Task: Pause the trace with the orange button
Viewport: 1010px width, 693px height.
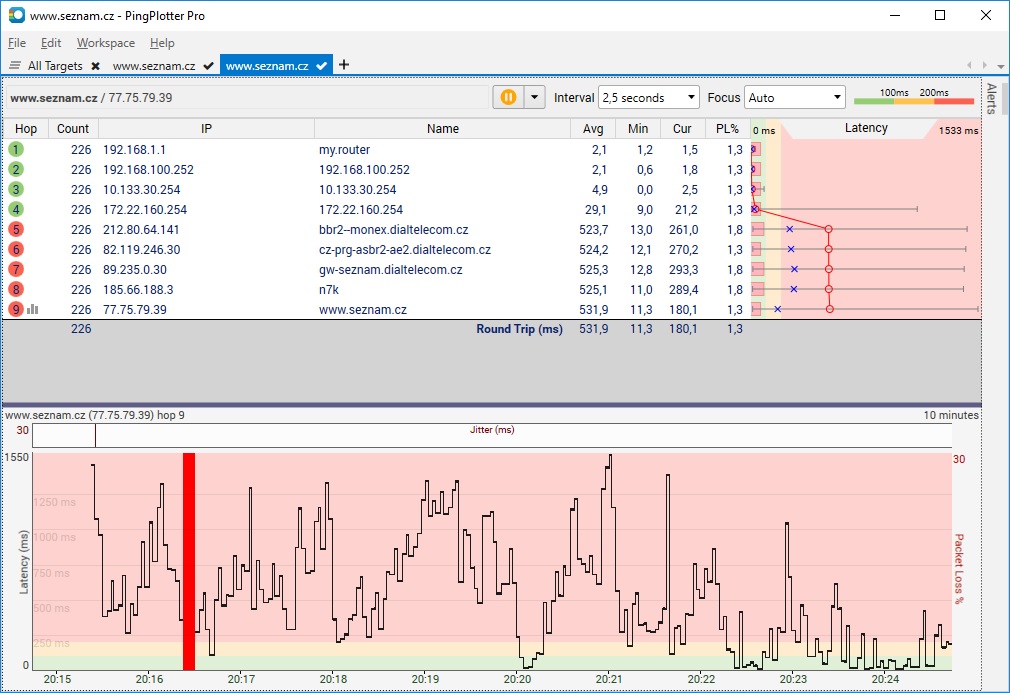Action: click(x=508, y=97)
